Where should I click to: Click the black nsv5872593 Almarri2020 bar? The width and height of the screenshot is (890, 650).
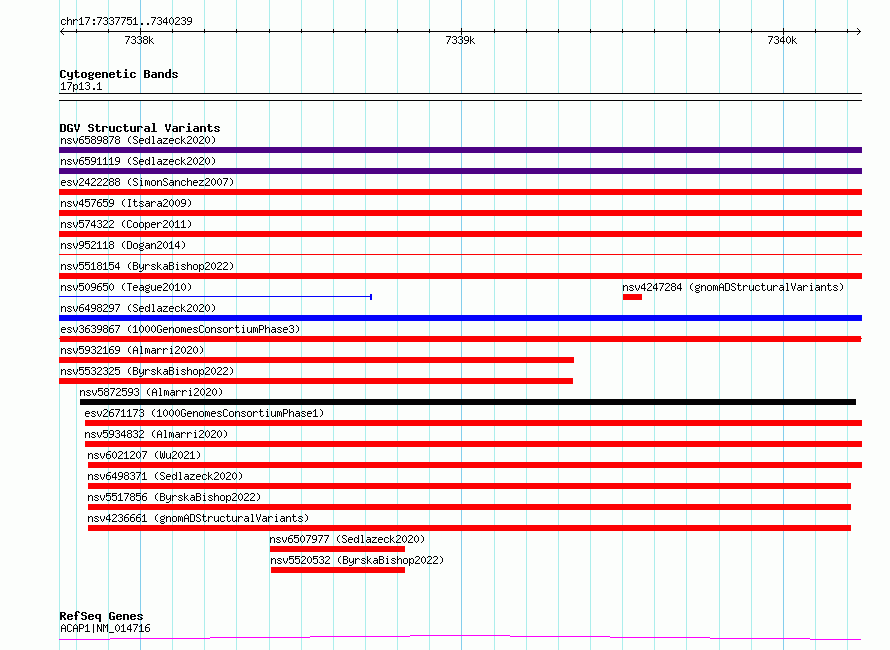coord(467,402)
